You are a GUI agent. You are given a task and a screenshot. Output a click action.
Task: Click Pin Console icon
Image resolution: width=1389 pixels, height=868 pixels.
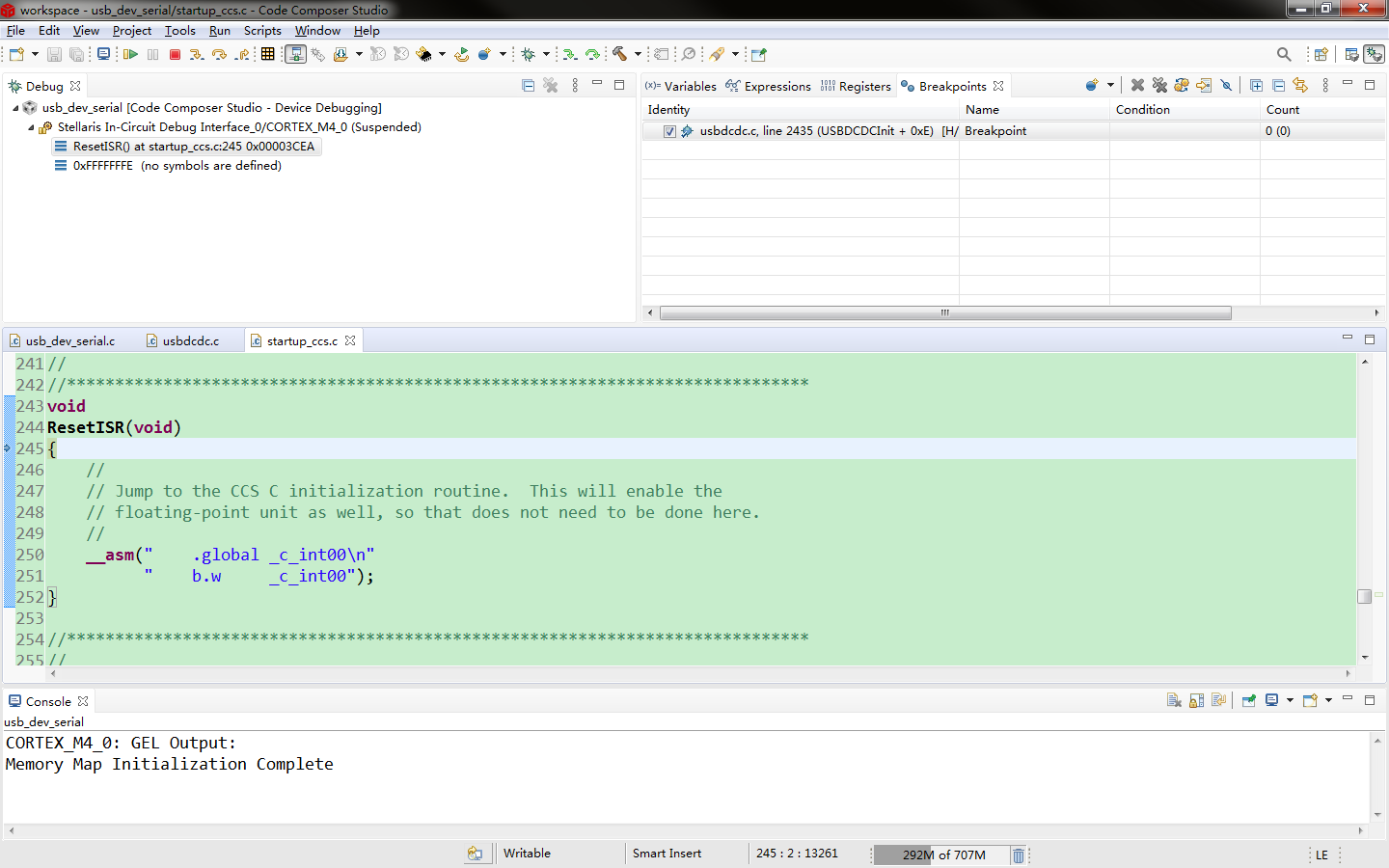click(1248, 701)
